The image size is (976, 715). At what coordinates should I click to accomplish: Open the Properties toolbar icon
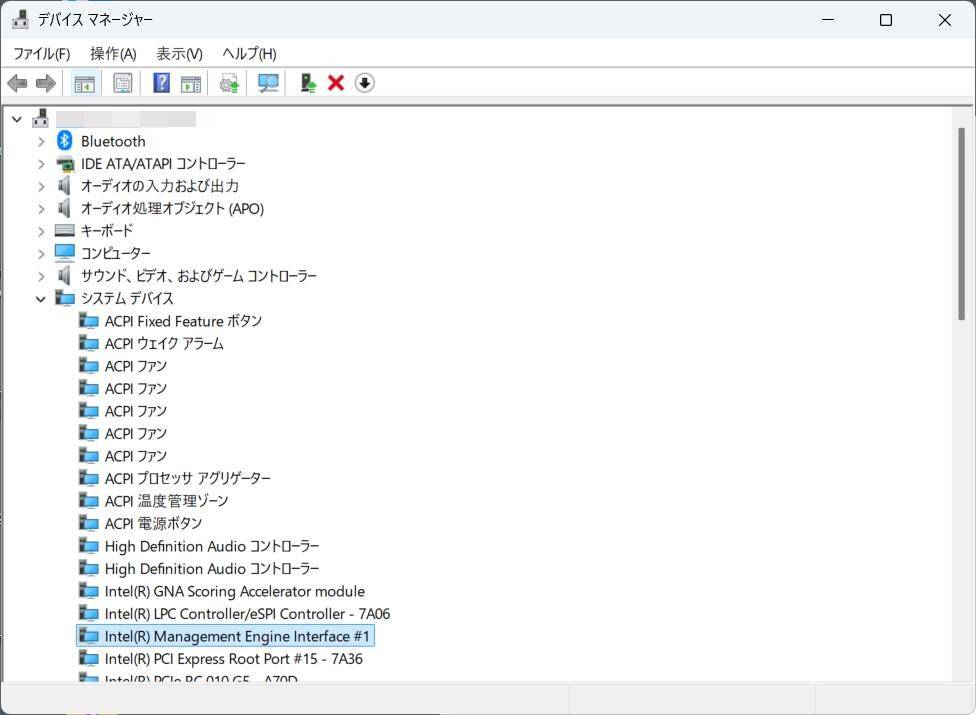pos(123,83)
